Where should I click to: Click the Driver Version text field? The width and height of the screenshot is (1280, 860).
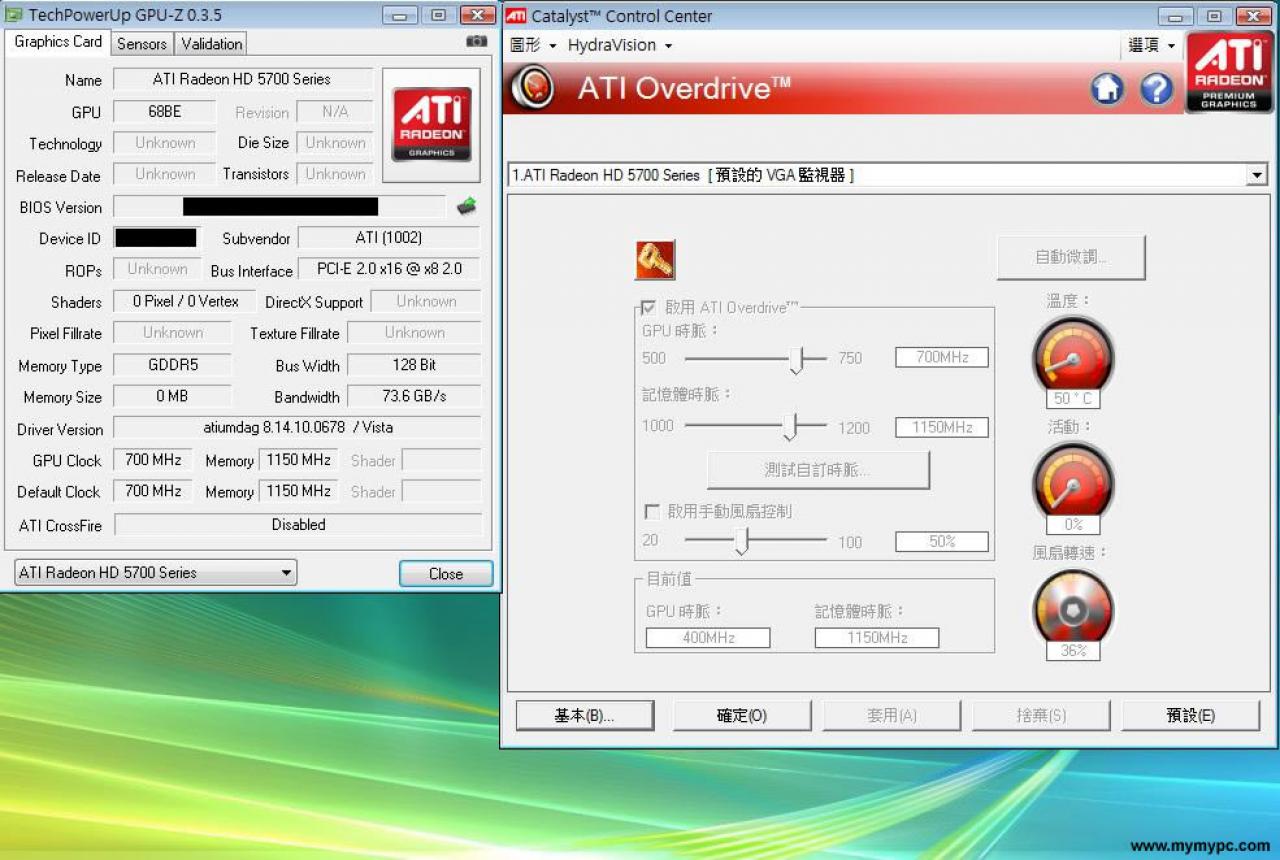(297, 428)
